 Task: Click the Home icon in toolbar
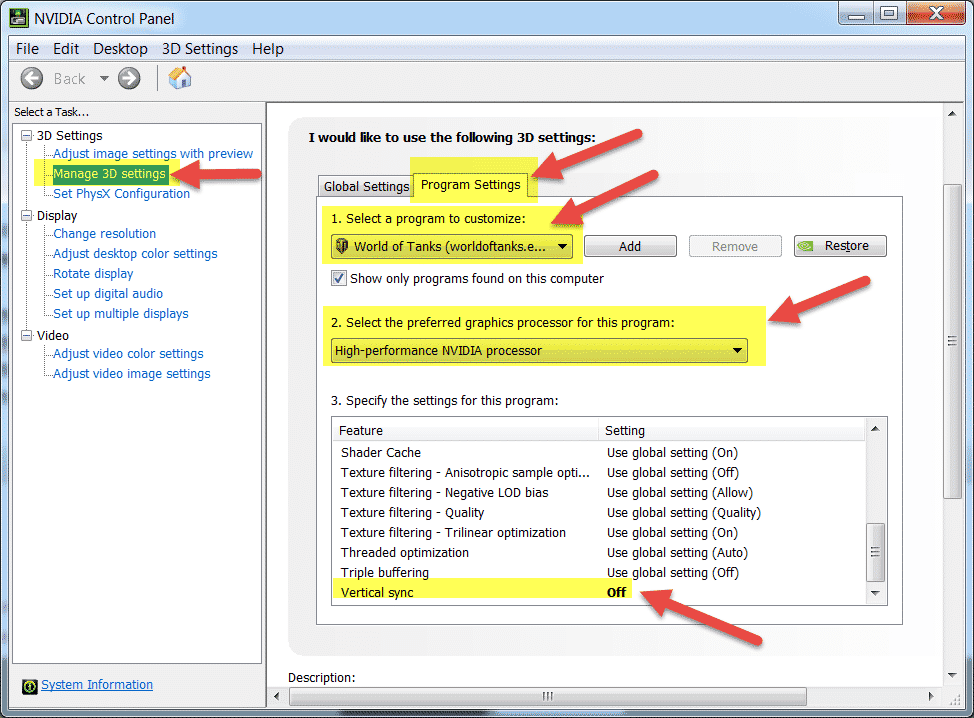(180, 78)
